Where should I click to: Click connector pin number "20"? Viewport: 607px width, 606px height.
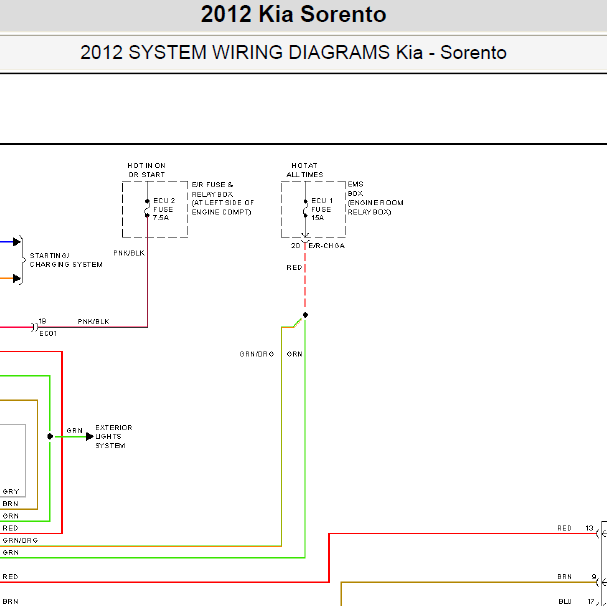click(295, 245)
